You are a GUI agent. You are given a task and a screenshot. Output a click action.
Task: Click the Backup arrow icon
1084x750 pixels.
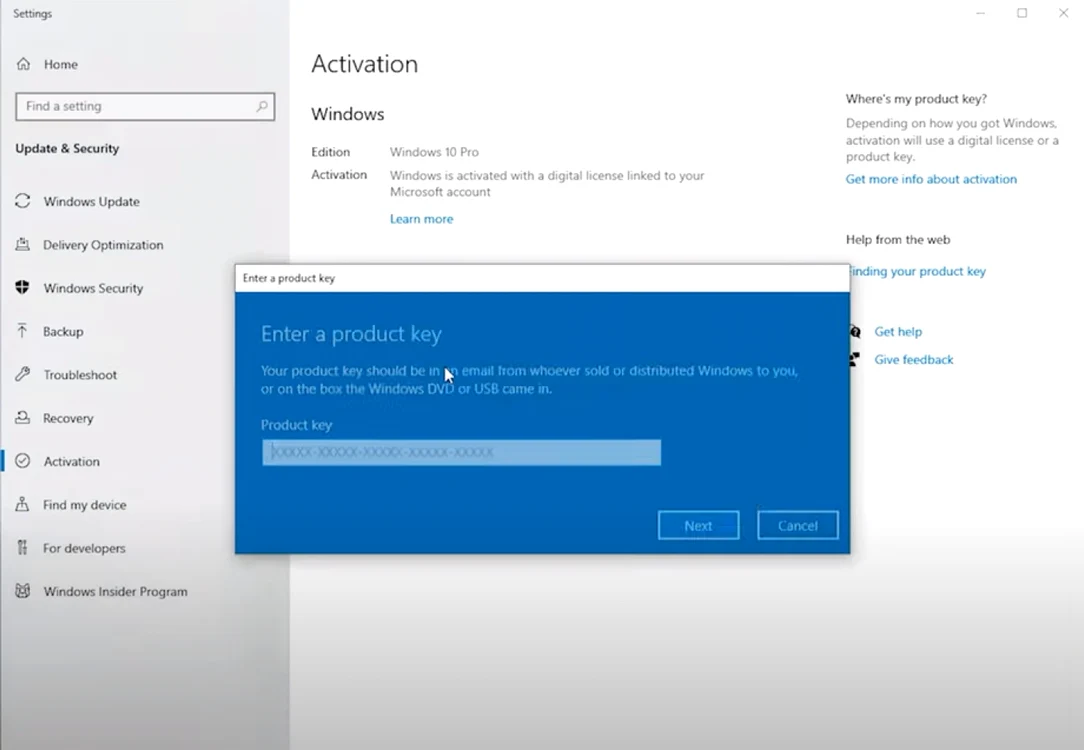tap(23, 331)
